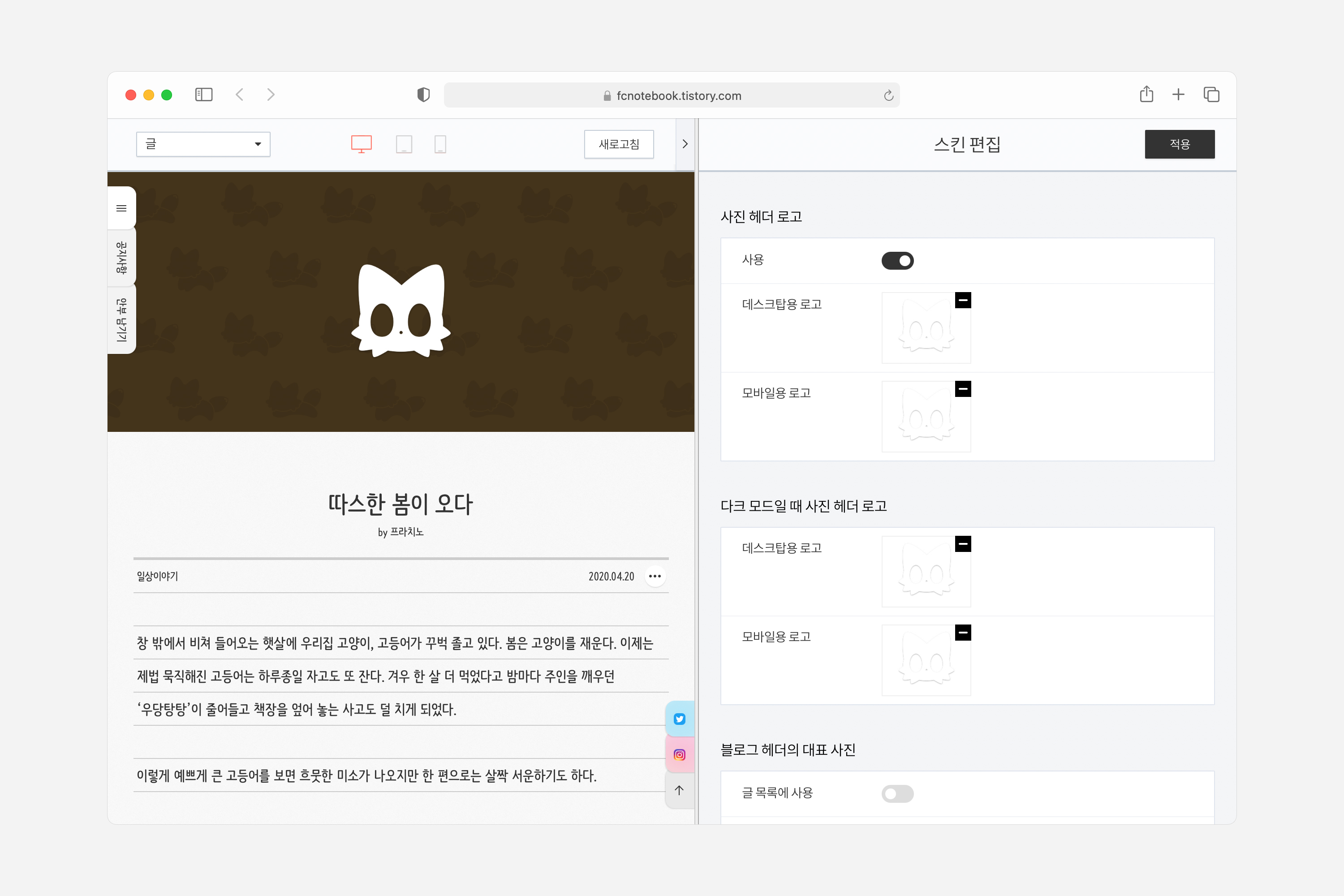Enable the 글 목록에 사용 toggle
Viewport: 1344px width, 896px height.
(x=897, y=793)
